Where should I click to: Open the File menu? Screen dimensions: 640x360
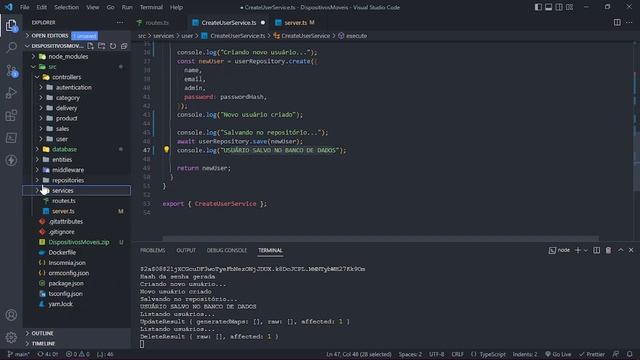click(x=24, y=7)
